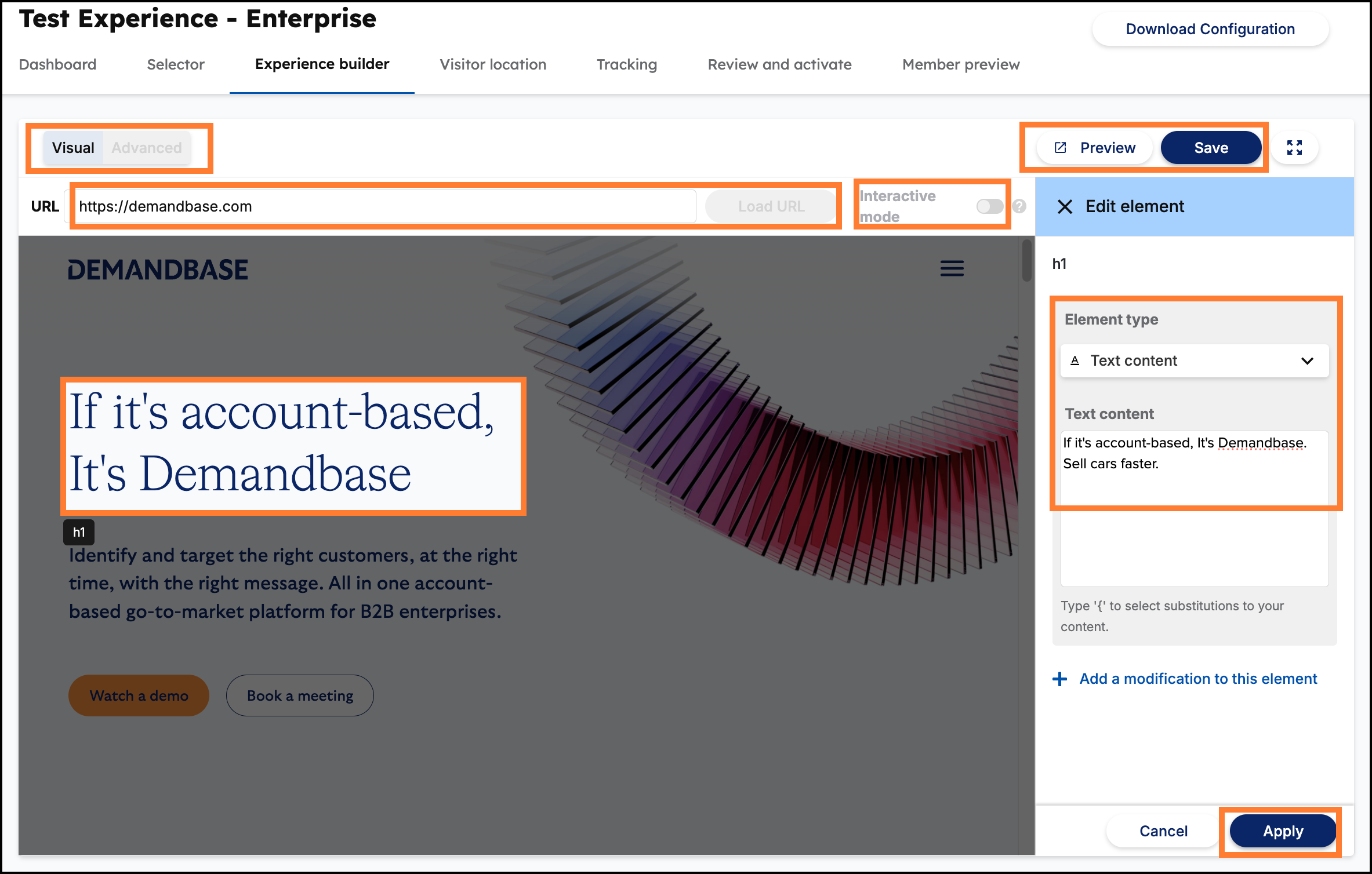Open the Member preview tab
Viewport: 1372px width, 874px height.
960,64
